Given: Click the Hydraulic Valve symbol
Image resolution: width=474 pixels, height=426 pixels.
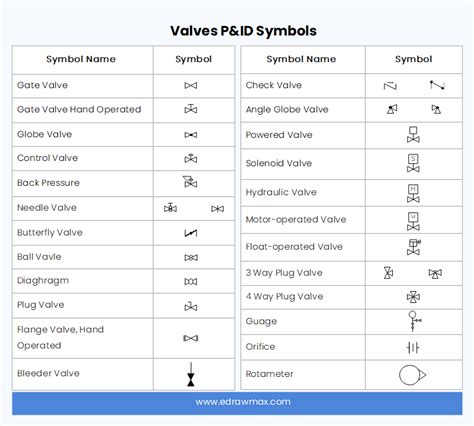Looking at the screenshot, I should click(x=413, y=193).
